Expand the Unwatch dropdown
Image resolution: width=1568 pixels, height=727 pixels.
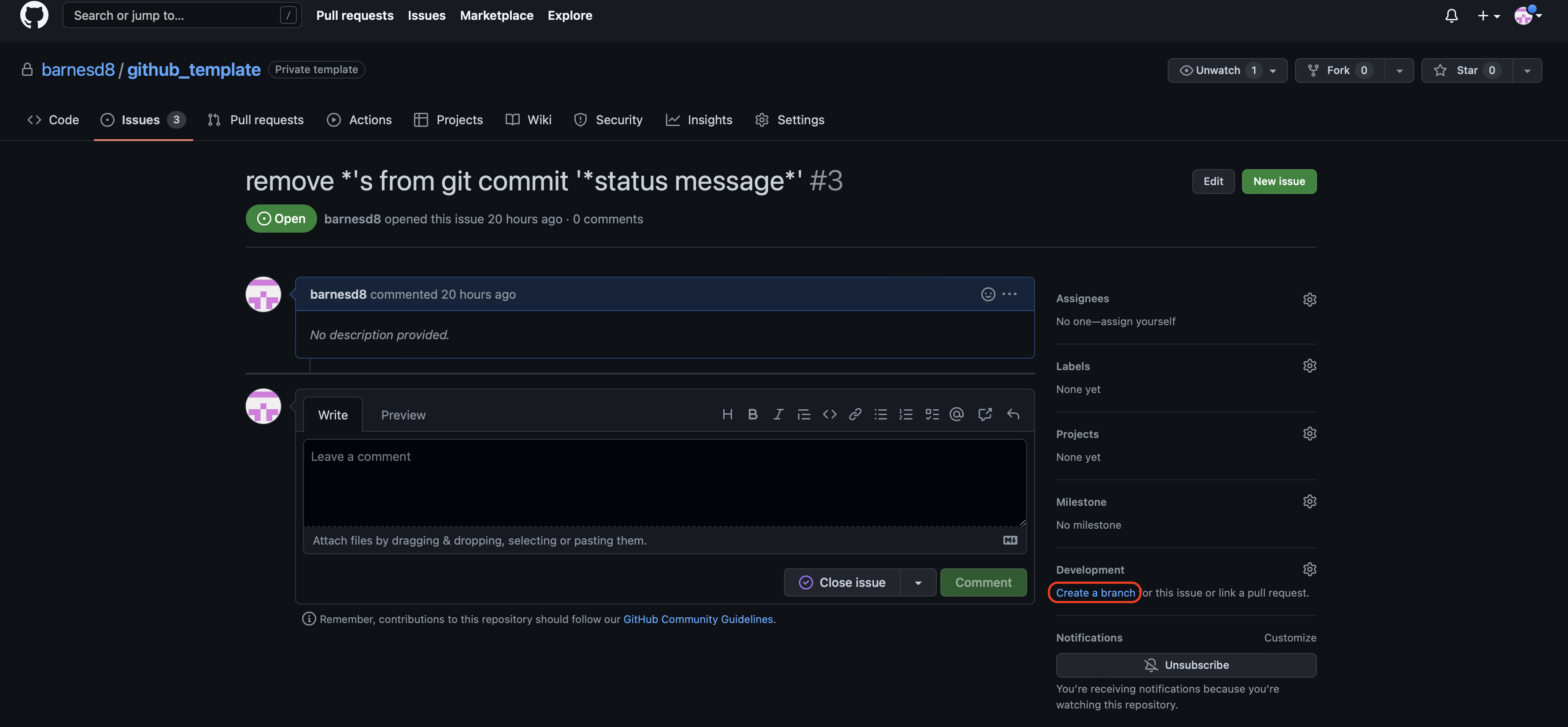(1272, 70)
